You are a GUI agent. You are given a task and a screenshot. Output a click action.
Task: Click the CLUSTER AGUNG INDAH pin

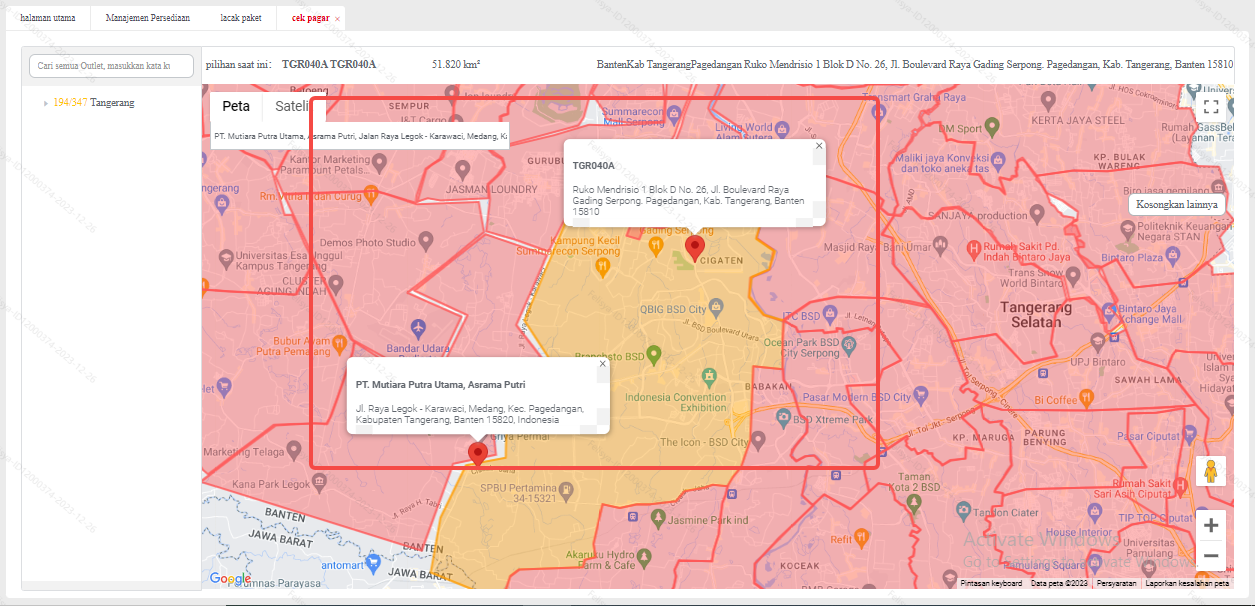336,284
